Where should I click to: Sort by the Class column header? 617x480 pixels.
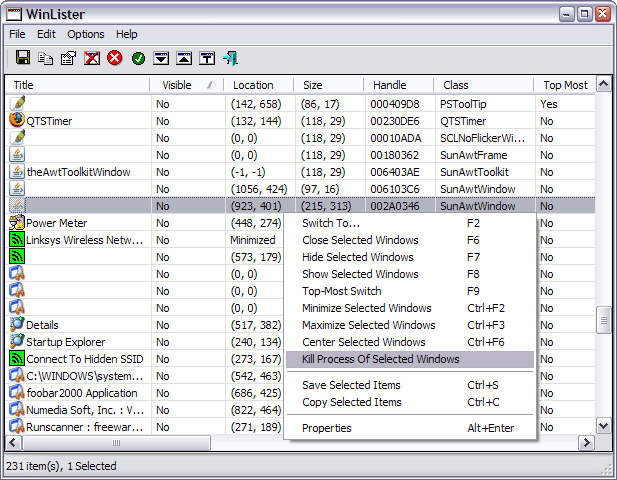click(484, 85)
